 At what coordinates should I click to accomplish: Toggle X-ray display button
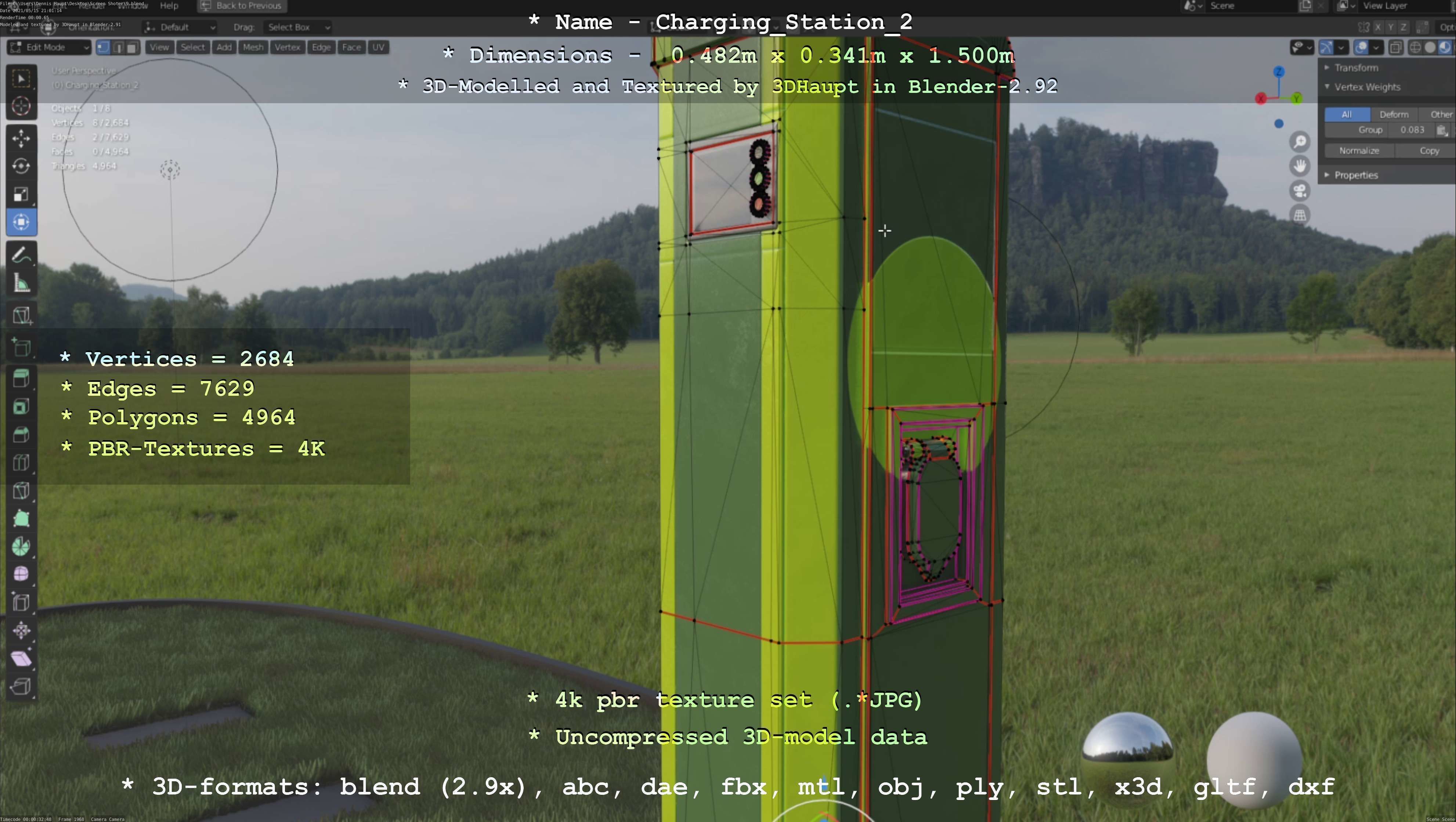point(1395,47)
